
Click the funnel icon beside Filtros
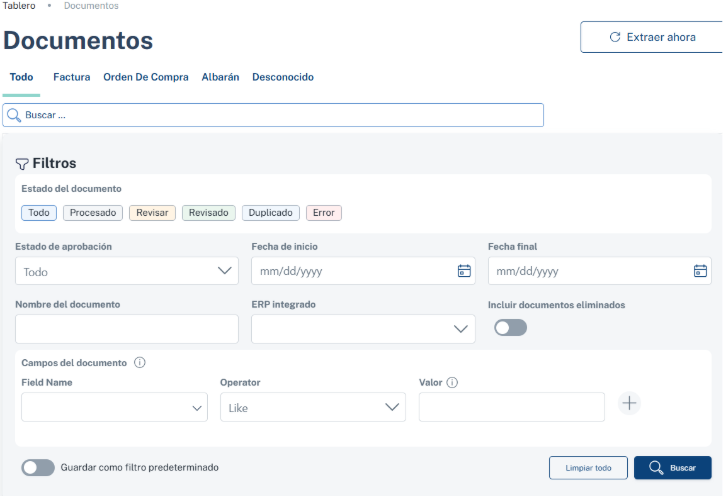pos(22,163)
